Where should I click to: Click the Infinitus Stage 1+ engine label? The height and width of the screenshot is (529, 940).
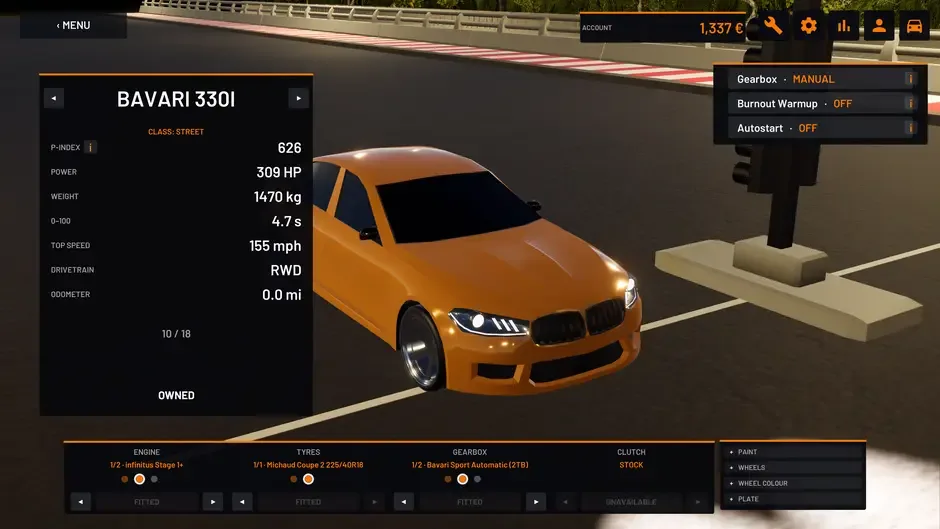point(147,465)
